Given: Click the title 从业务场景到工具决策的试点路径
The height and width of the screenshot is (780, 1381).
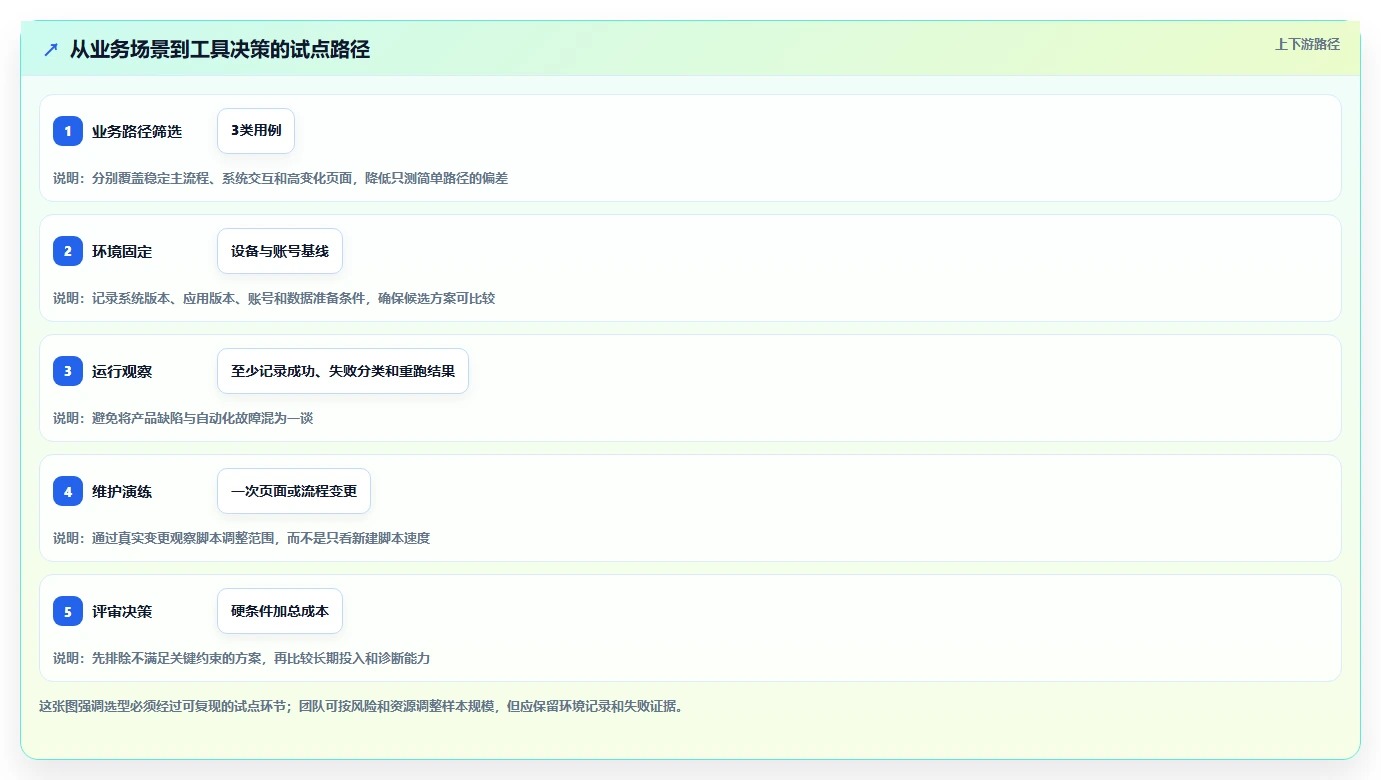Looking at the screenshot, I should [x=220, y=49].
